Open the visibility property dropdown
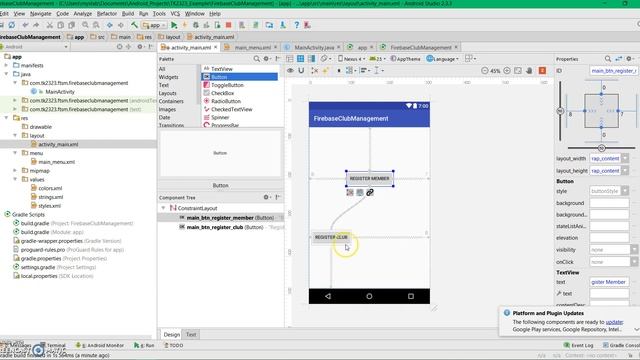Screen dimensions: 640x360 click(x=634, y=249)
